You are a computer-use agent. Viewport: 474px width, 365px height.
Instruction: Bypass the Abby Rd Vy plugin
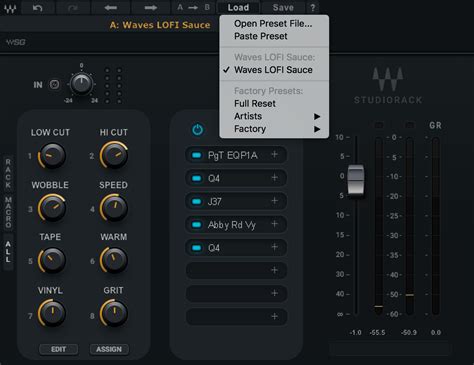[x=197, y=225]
